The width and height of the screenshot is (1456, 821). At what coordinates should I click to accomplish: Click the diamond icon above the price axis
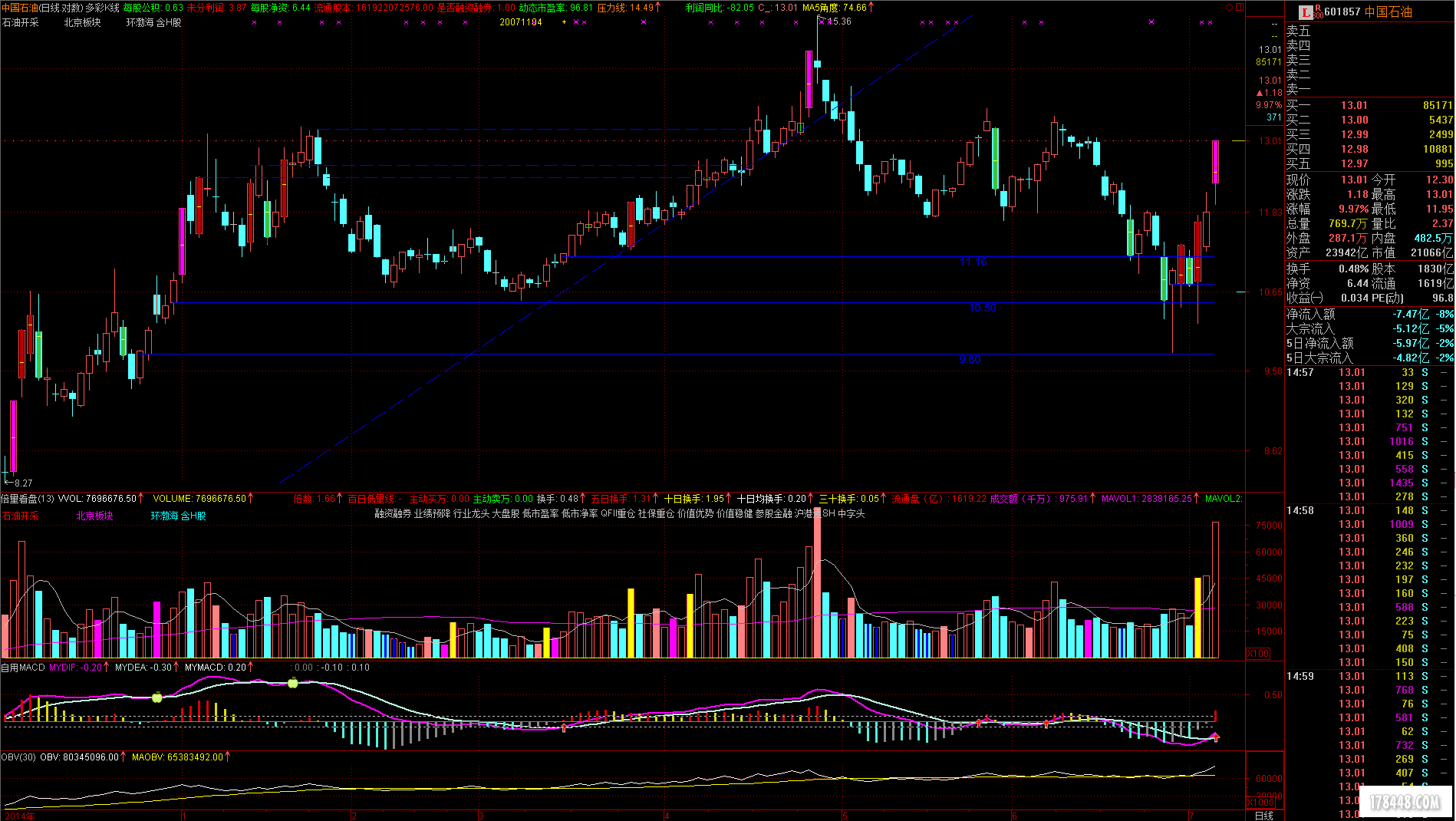pos(1229,8)
